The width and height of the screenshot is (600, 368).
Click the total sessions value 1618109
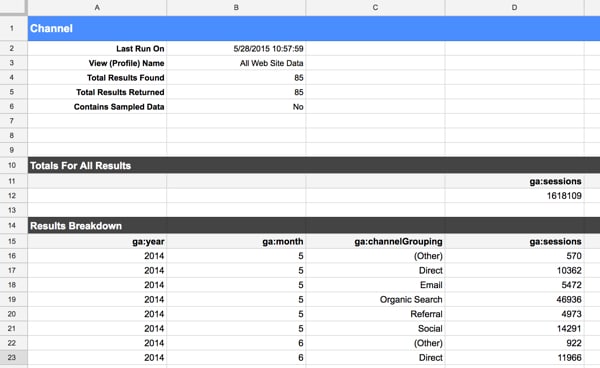[x=515, y=195]
